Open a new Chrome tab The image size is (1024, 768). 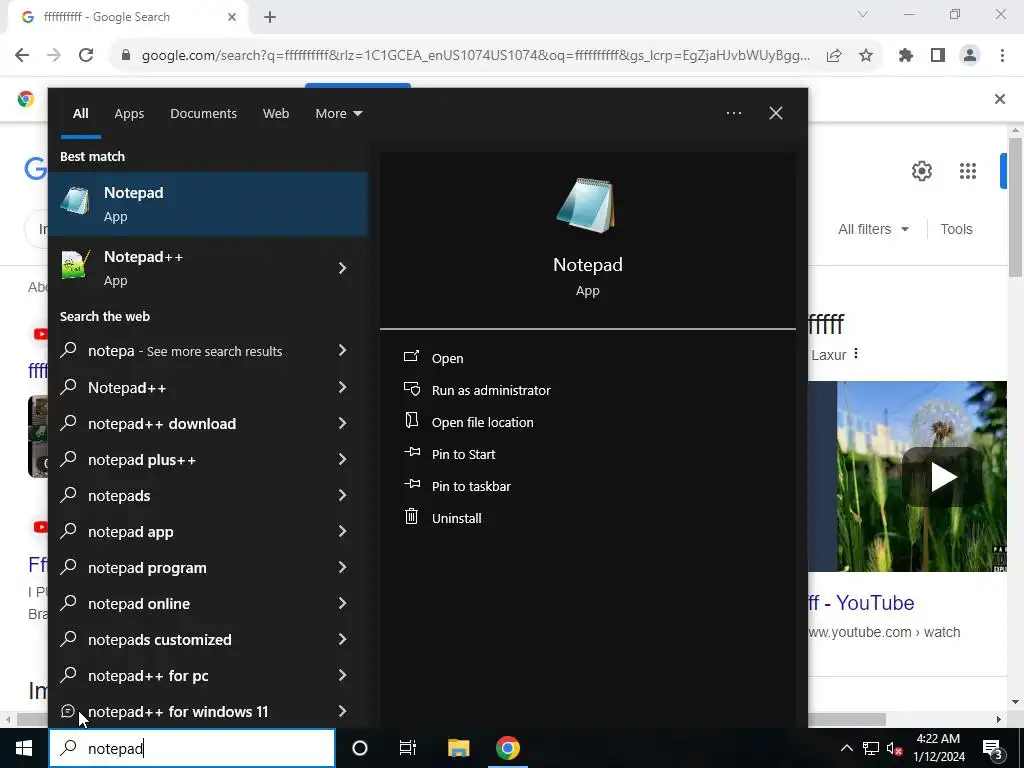click(270, 17)
